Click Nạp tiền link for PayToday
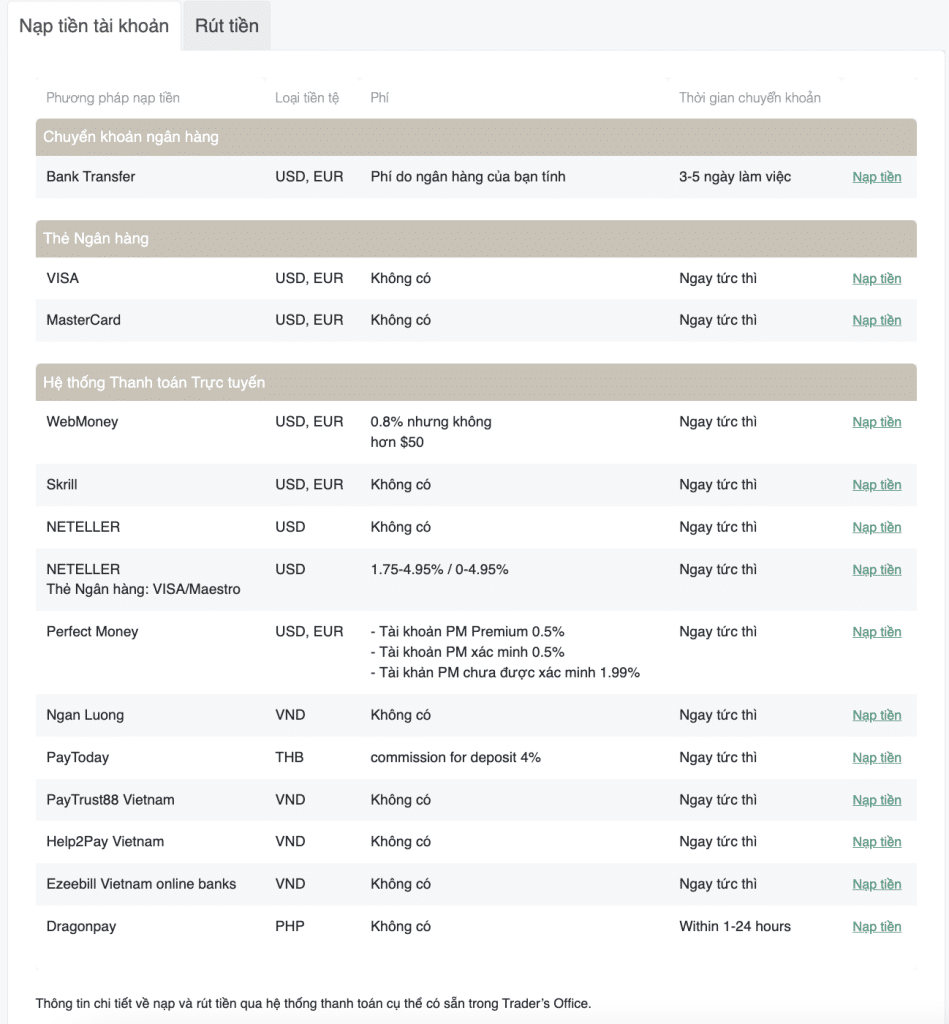Screen dimensions: 949x1024 pyautogui.click(x=876, y=758)
